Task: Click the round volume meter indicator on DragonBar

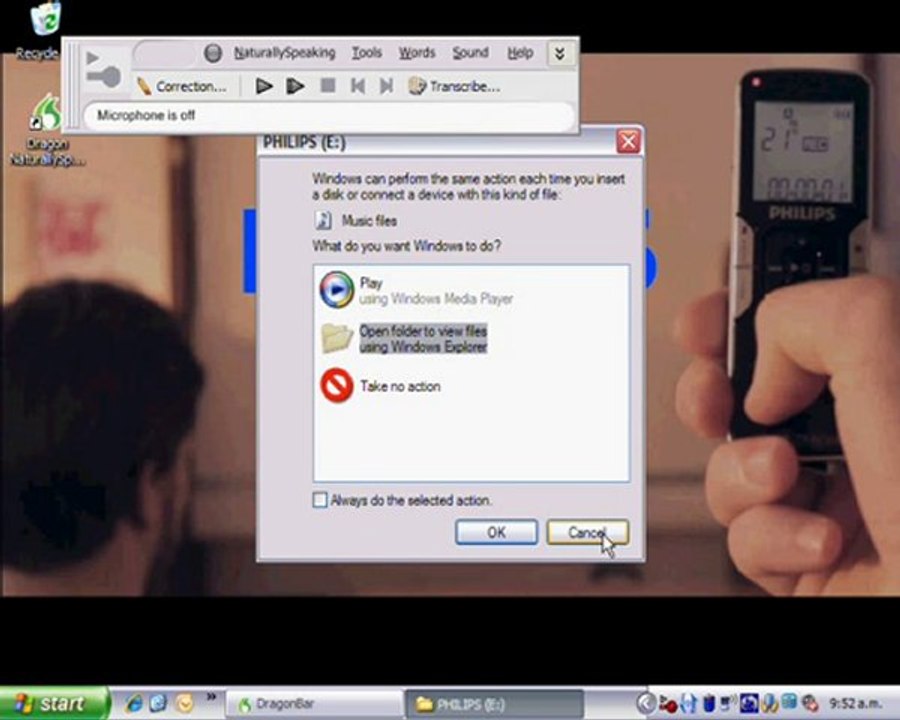Action: pyautogui.click(x=213, y=53)
